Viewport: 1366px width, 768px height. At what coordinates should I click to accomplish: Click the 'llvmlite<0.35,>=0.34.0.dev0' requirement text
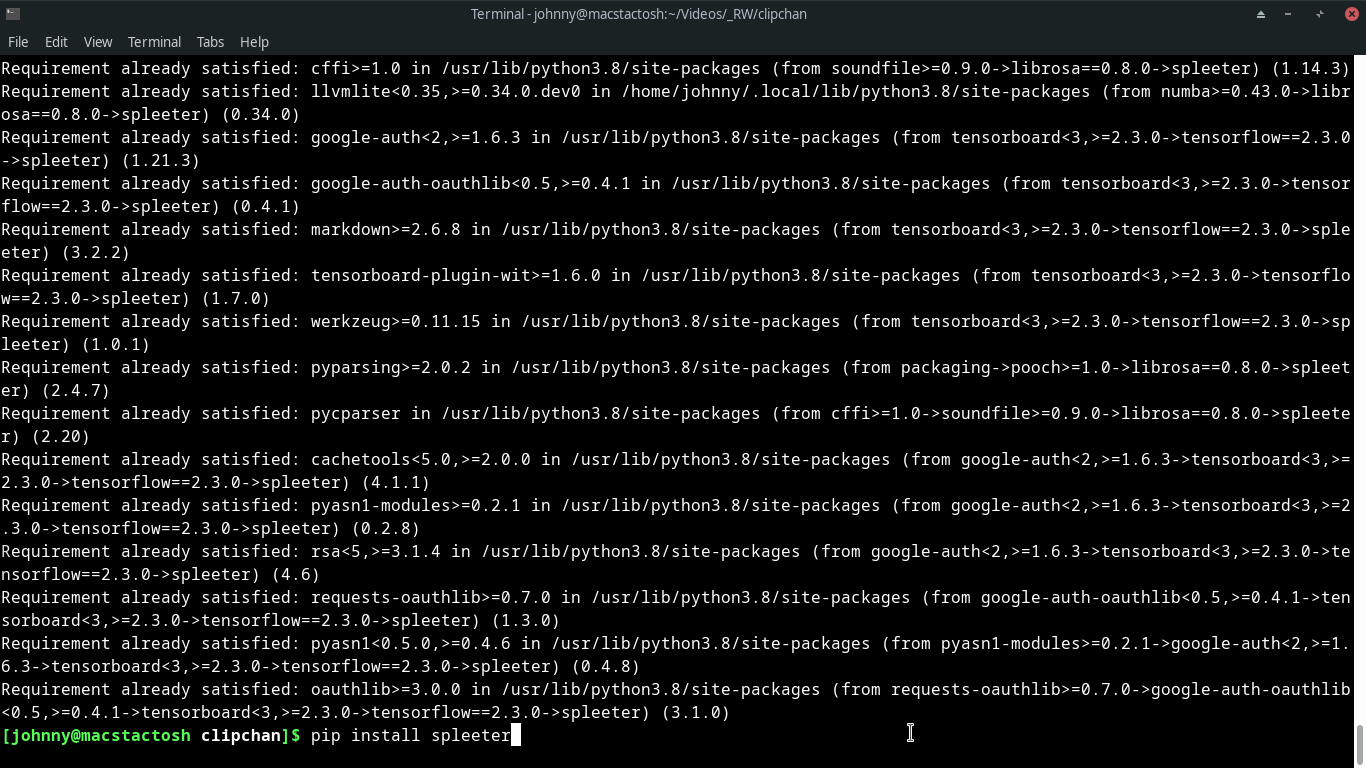[446, 92]
